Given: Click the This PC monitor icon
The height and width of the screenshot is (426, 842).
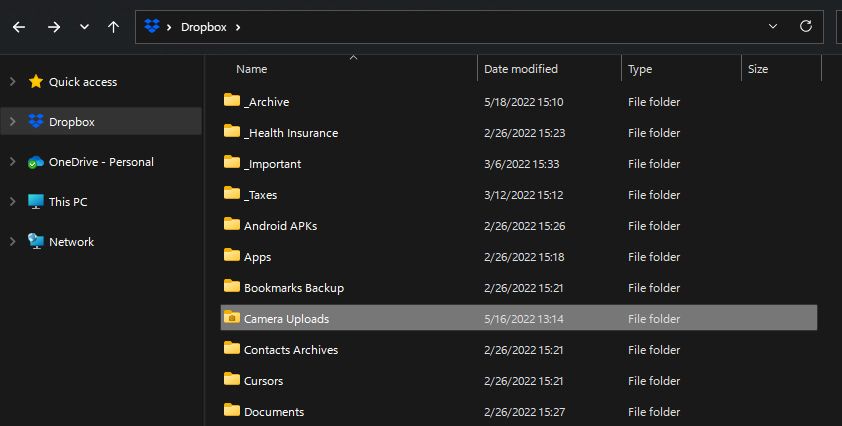Looking at the screenshot, I should pos(36,202).
